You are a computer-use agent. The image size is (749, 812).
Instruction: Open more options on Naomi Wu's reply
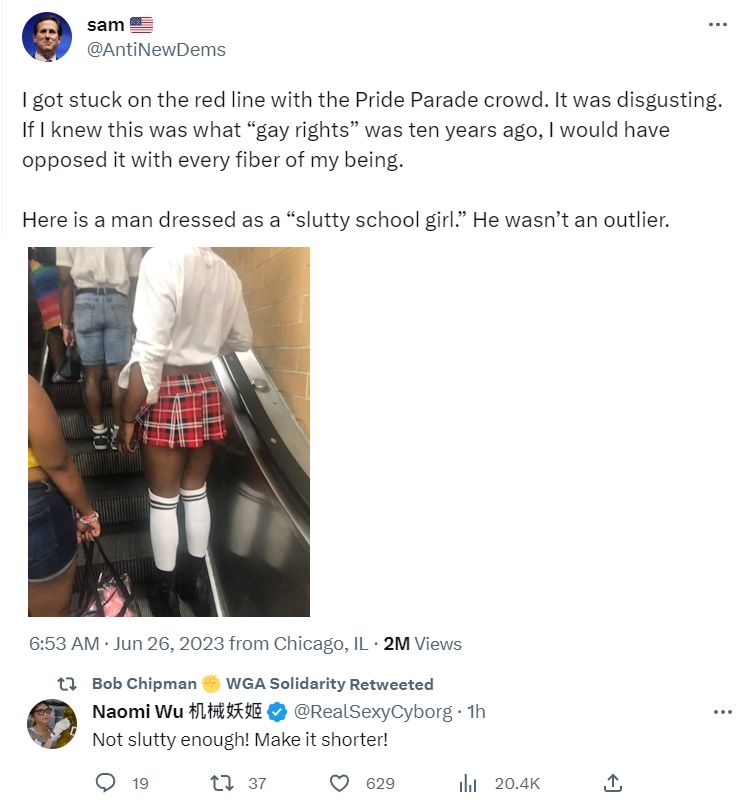tap(722, 712)
